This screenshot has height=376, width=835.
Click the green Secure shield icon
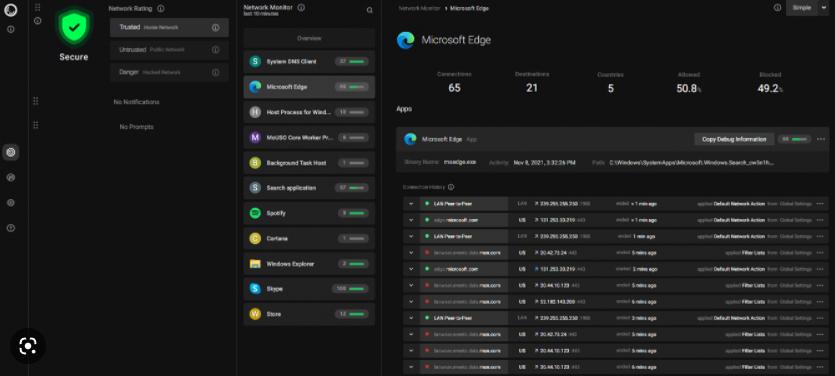point(73,27)
